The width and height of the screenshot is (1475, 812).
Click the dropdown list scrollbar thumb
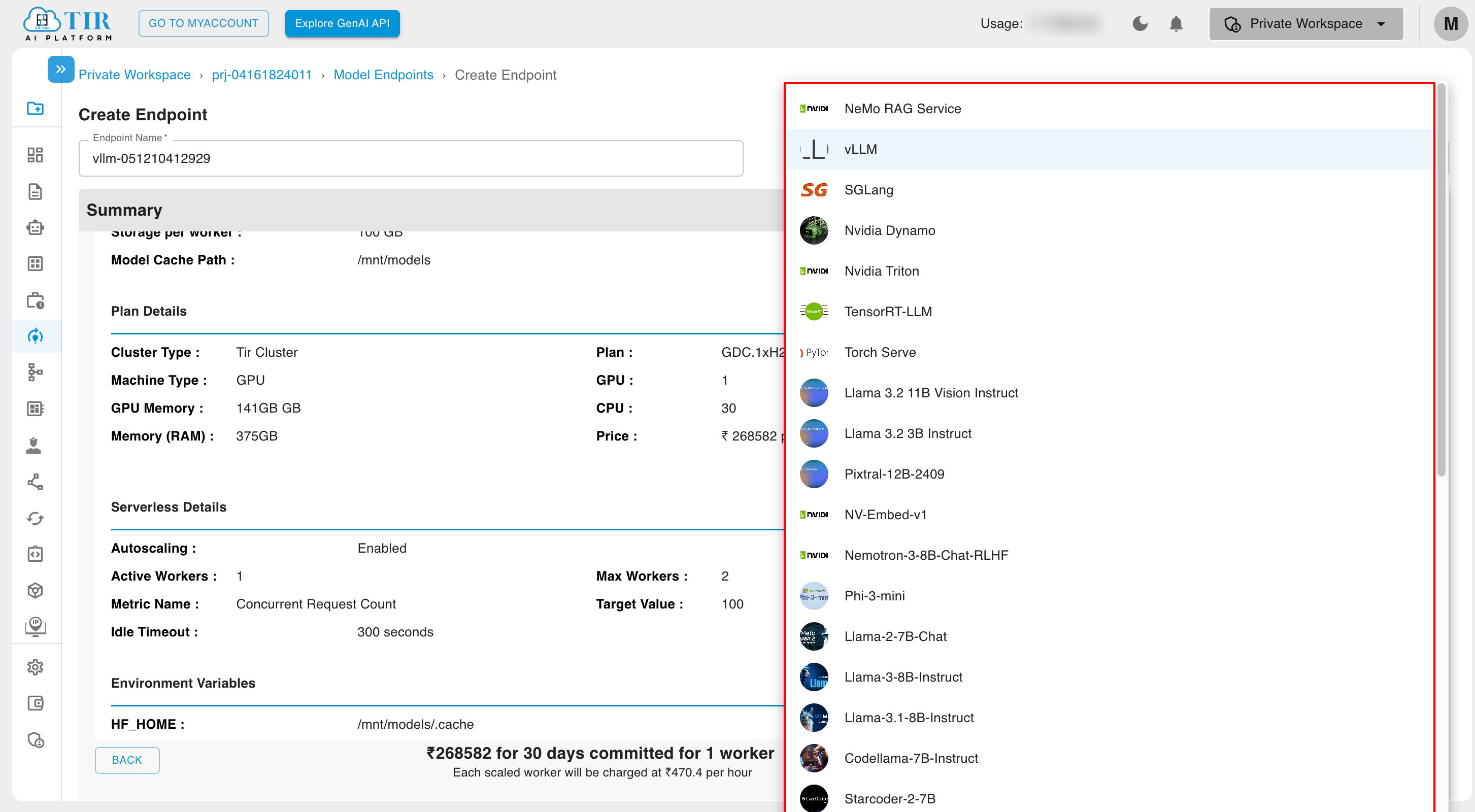1441,281
